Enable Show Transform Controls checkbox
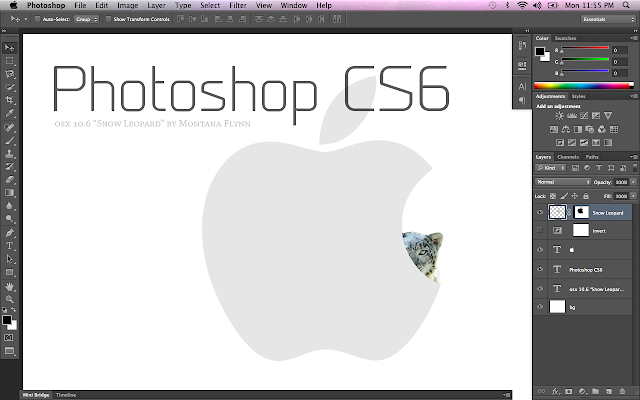 coord(106,19)
